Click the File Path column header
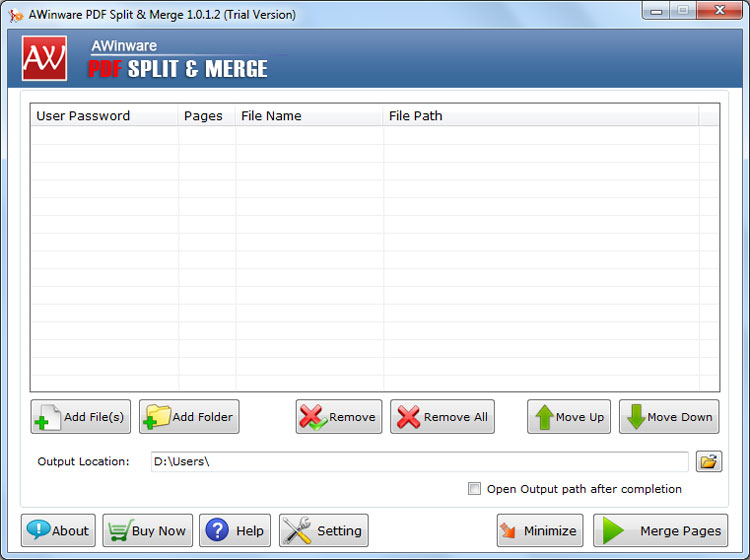This screenshot has height=560, width=750. pos(540,116)
